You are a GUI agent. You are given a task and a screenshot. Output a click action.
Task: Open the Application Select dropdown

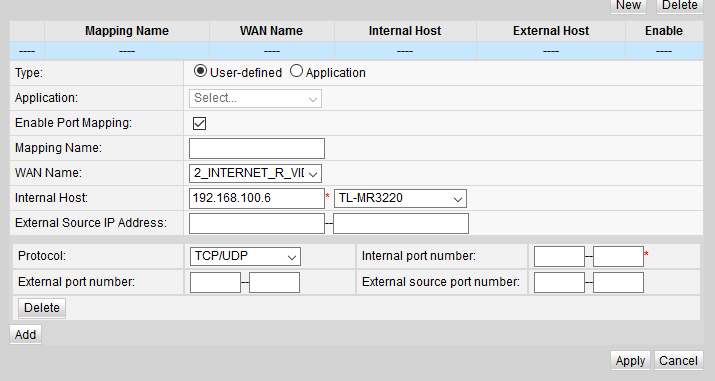pyautogui.click(x=255, y=98)
